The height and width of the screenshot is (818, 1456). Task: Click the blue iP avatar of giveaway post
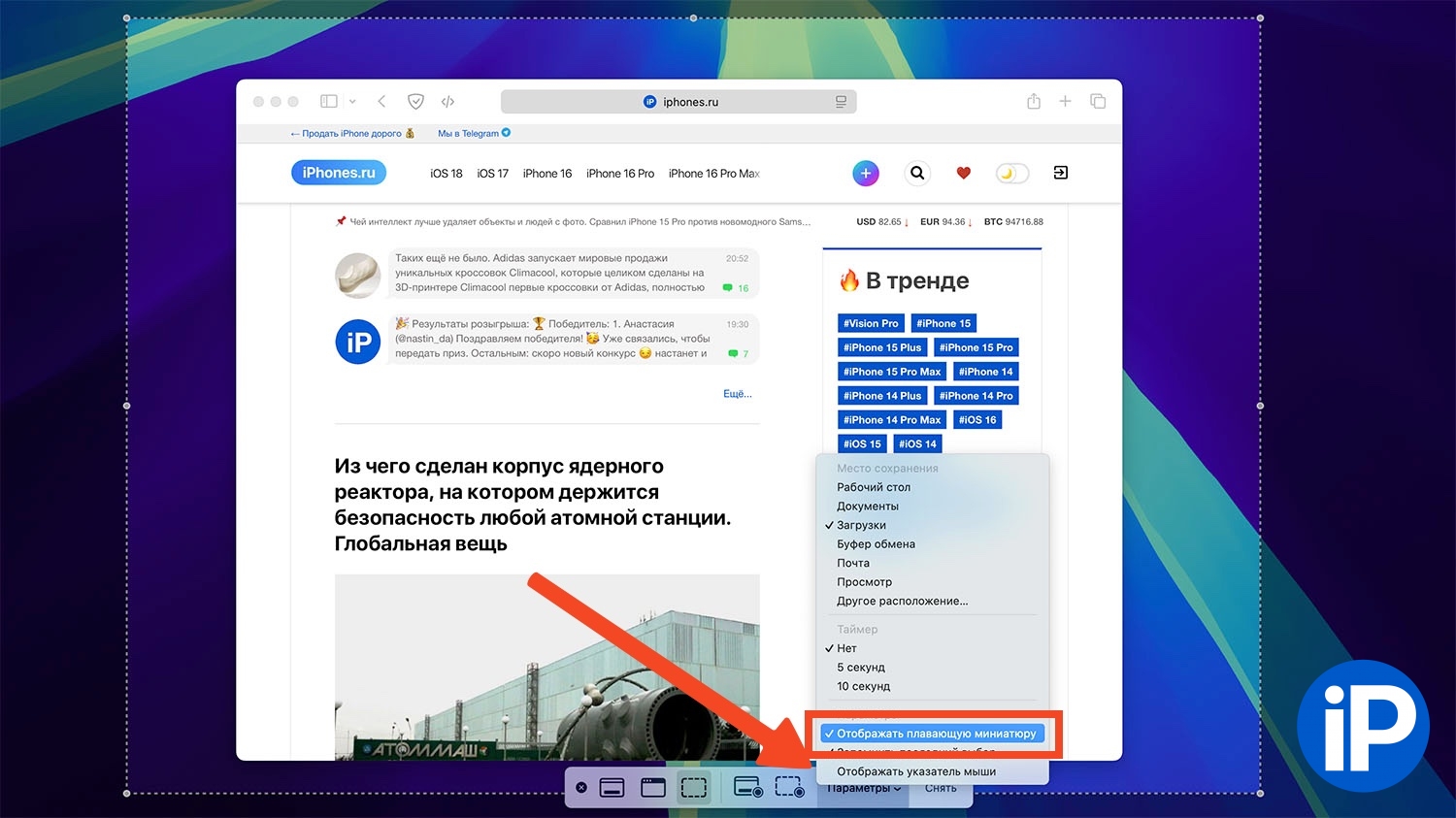pos(357,342)
